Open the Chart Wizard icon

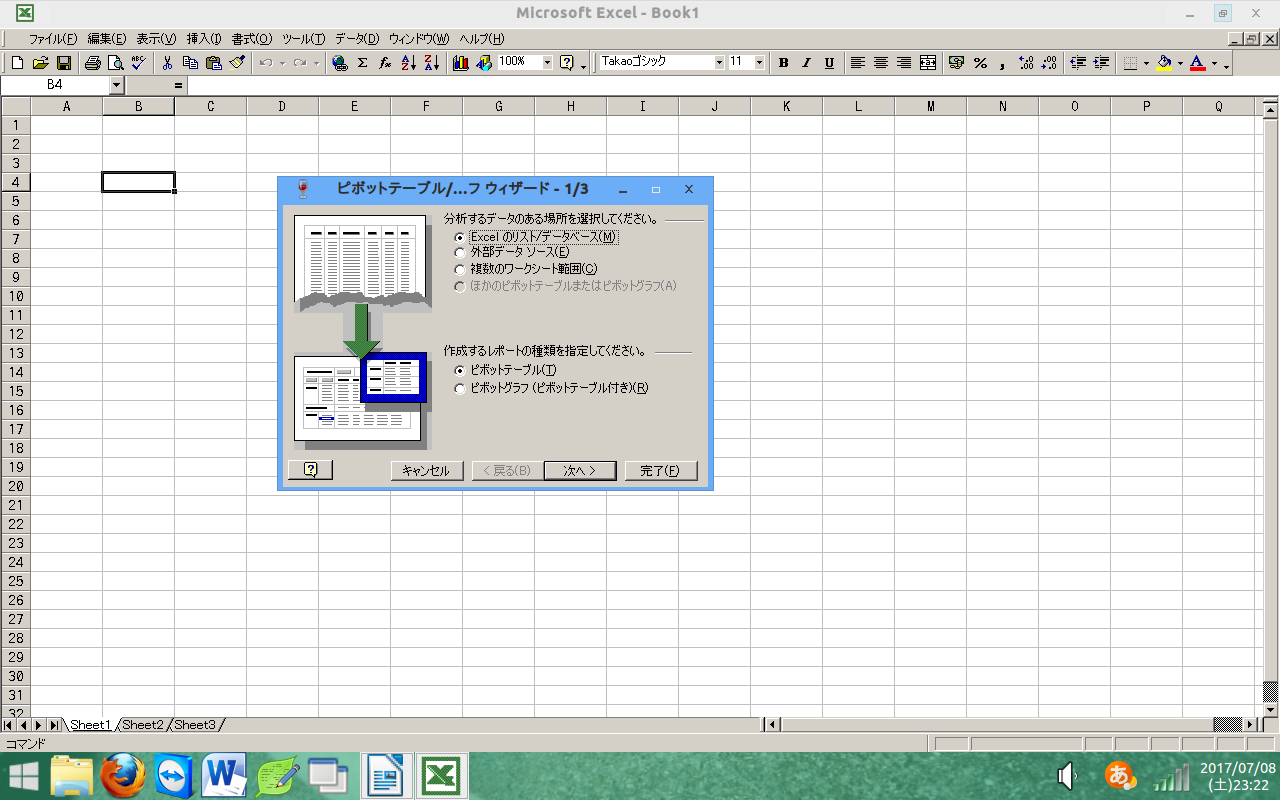461,63
